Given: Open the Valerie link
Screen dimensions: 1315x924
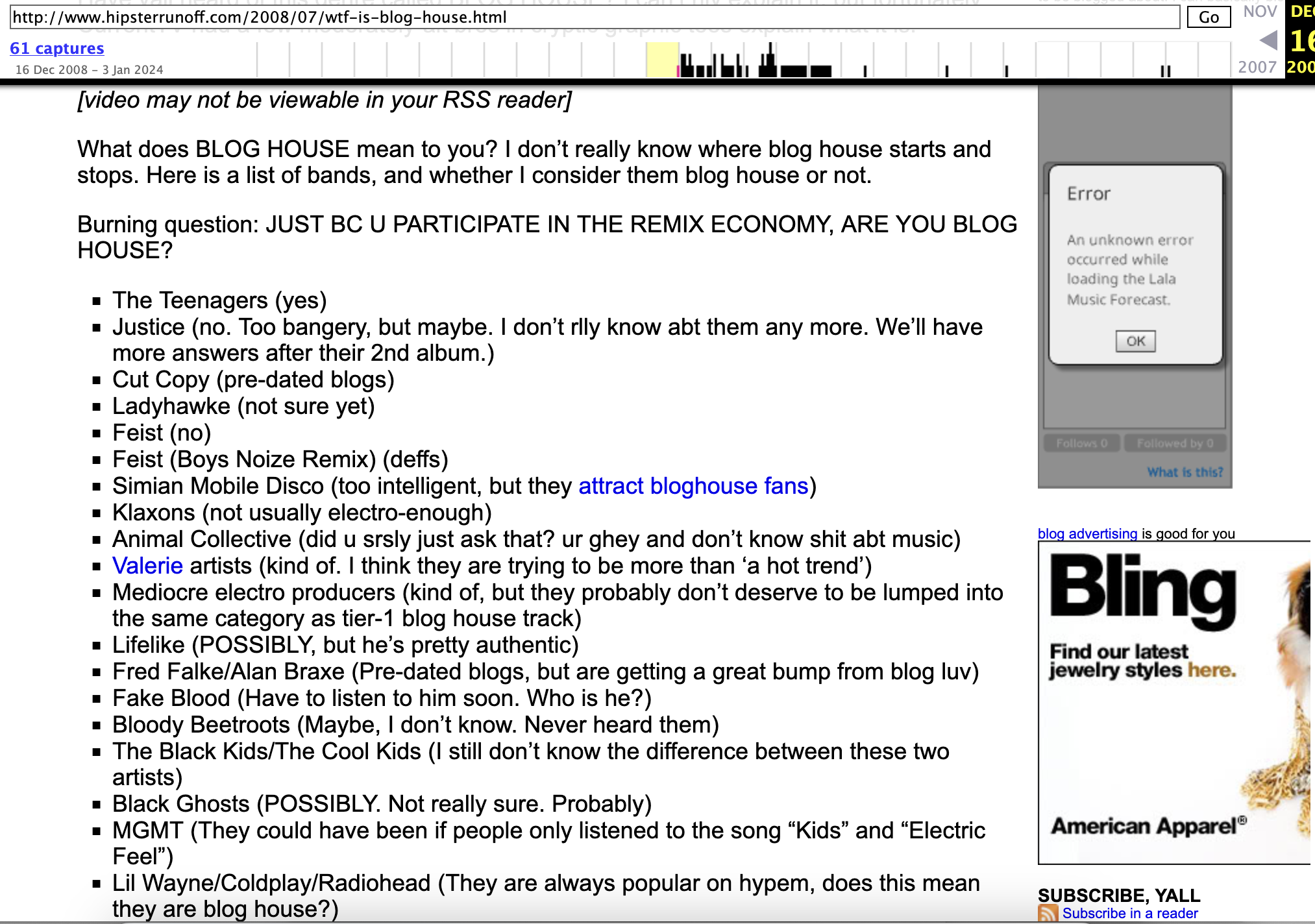Looking at the screenshot, I should coord(147,566).
